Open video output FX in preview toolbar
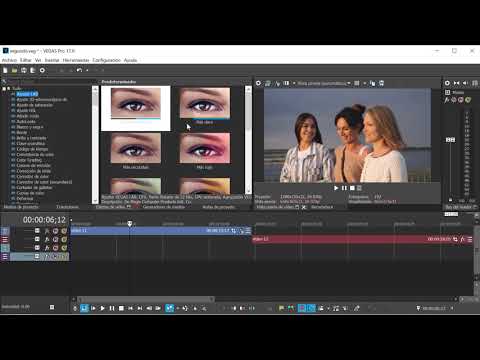This screenshot has width=480, height=360. pos(277,83)
